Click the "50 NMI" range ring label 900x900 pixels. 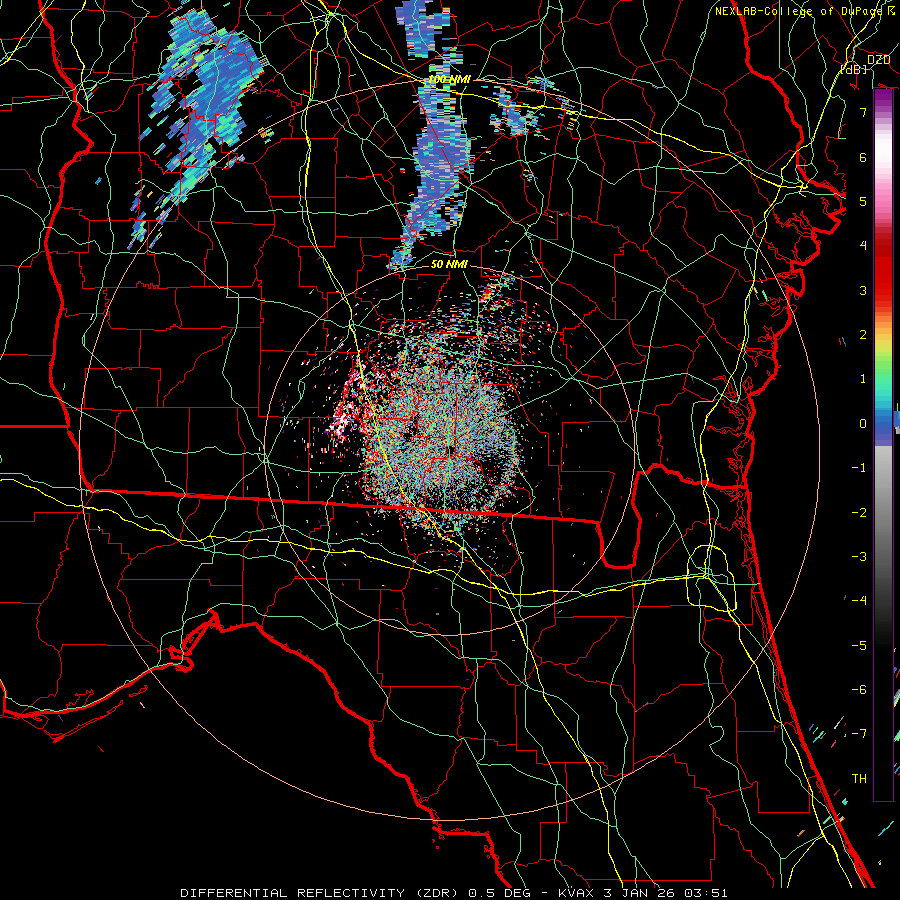click(449, 264)
